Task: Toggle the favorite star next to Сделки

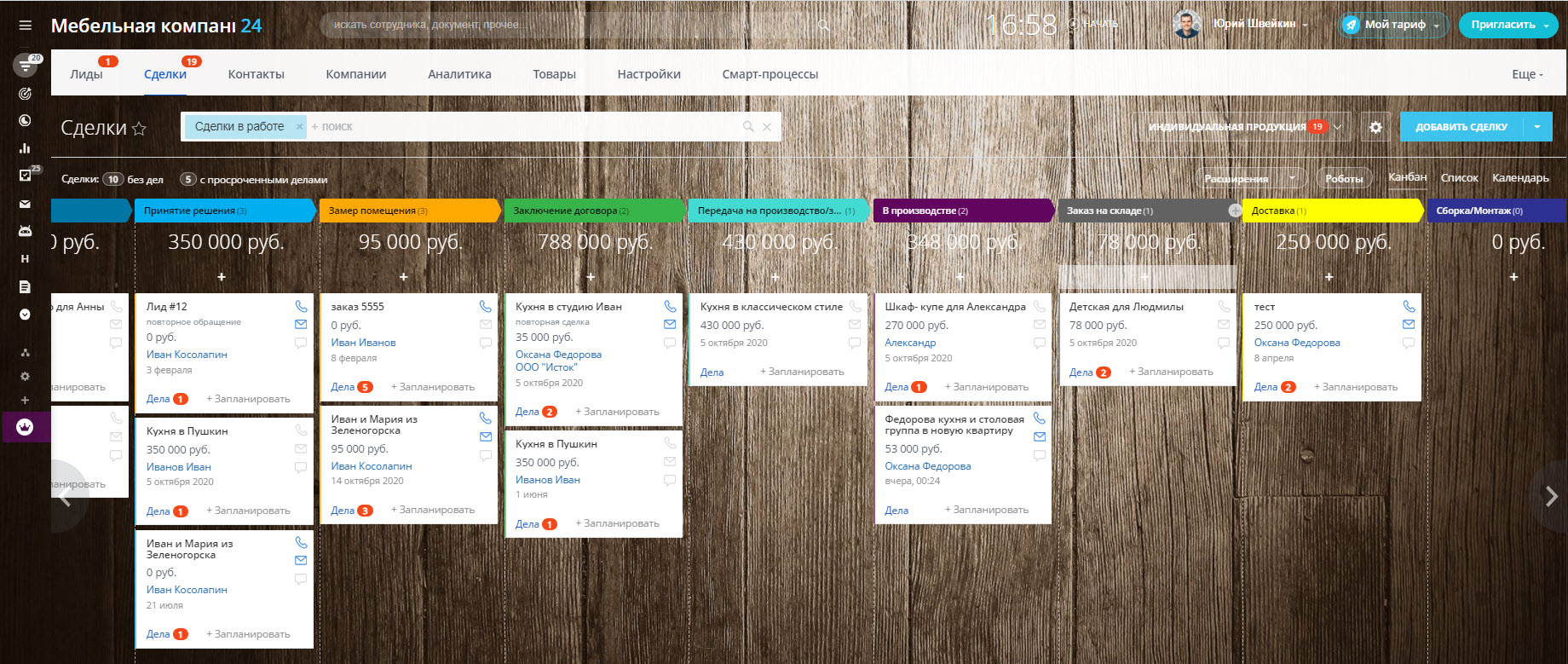Action: pyautogui.click(x=139, y=129)
